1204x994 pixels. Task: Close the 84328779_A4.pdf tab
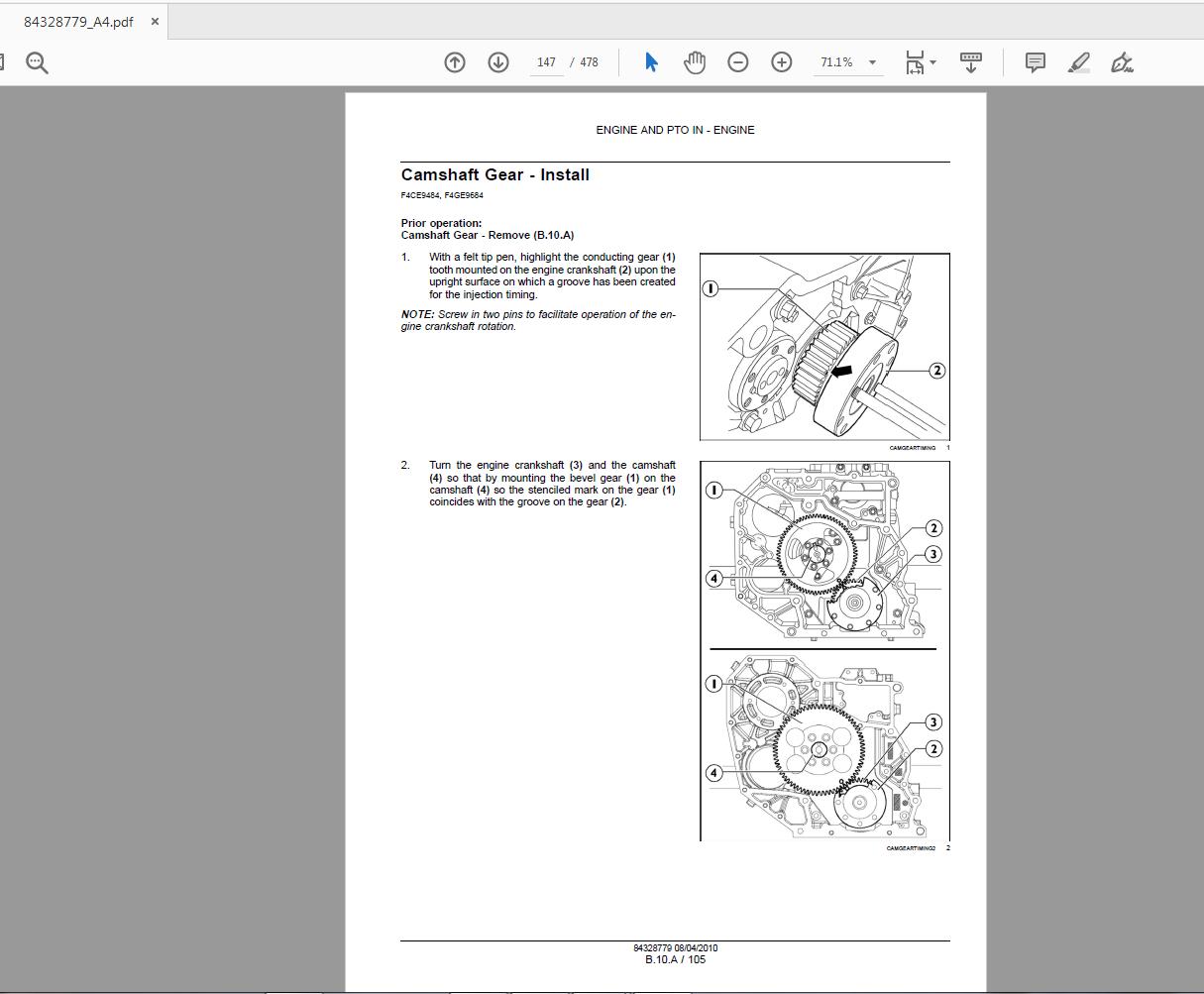[x=155, y=22]
